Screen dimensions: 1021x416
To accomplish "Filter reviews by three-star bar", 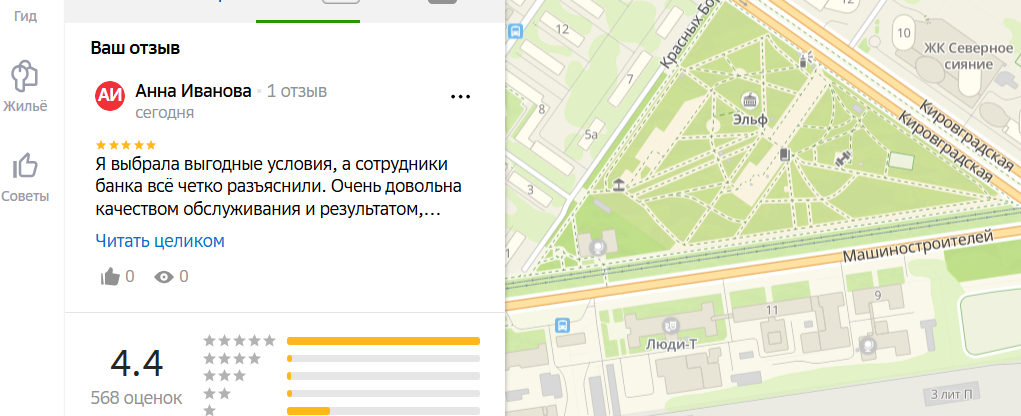I will coord(383,376).
